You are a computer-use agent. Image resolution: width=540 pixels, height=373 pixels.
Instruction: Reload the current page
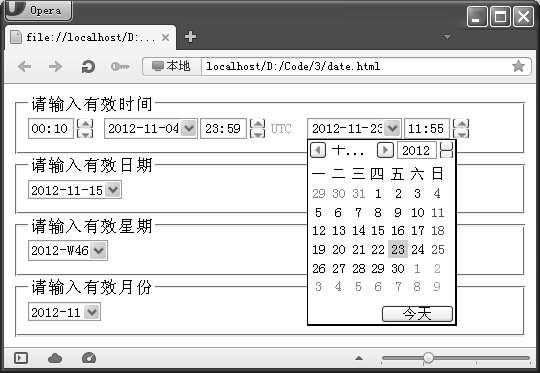click(x=88, y=66)
